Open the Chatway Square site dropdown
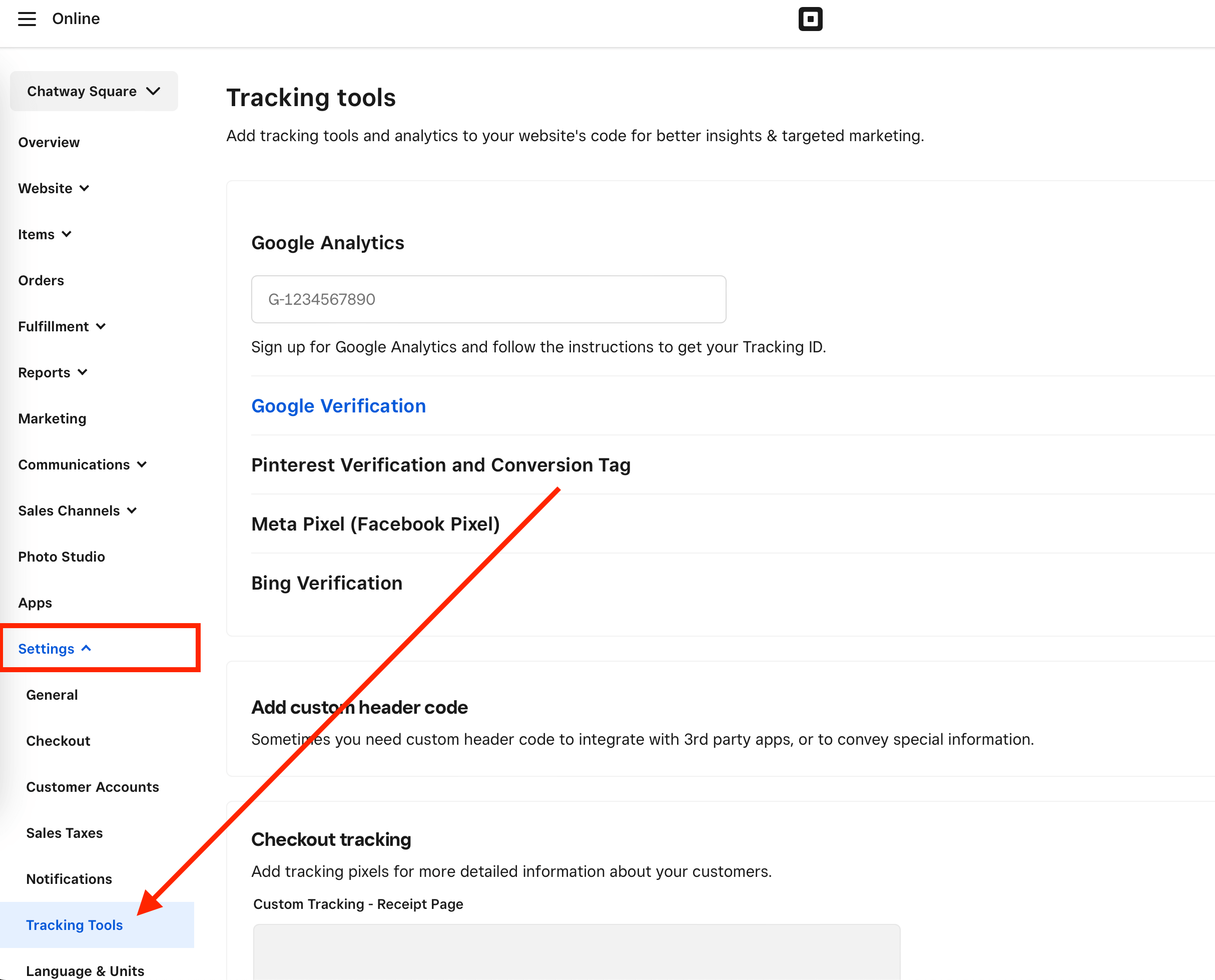The width and height of the screenshot is (1215, 980). [94, 92]
